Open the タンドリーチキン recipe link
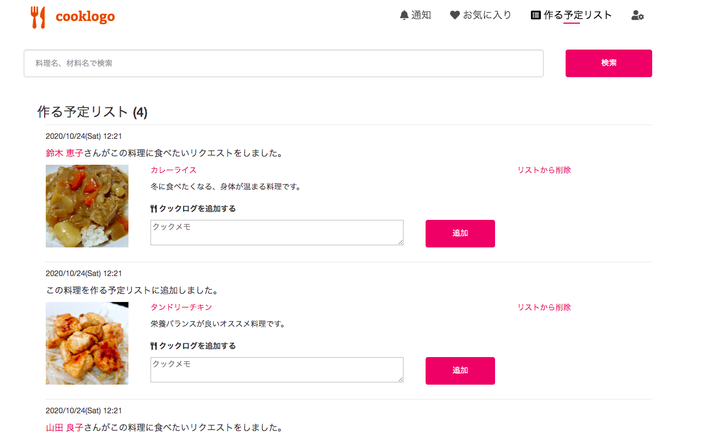The image size is (720, 437). pyautogui.click(x=181, y=307)
